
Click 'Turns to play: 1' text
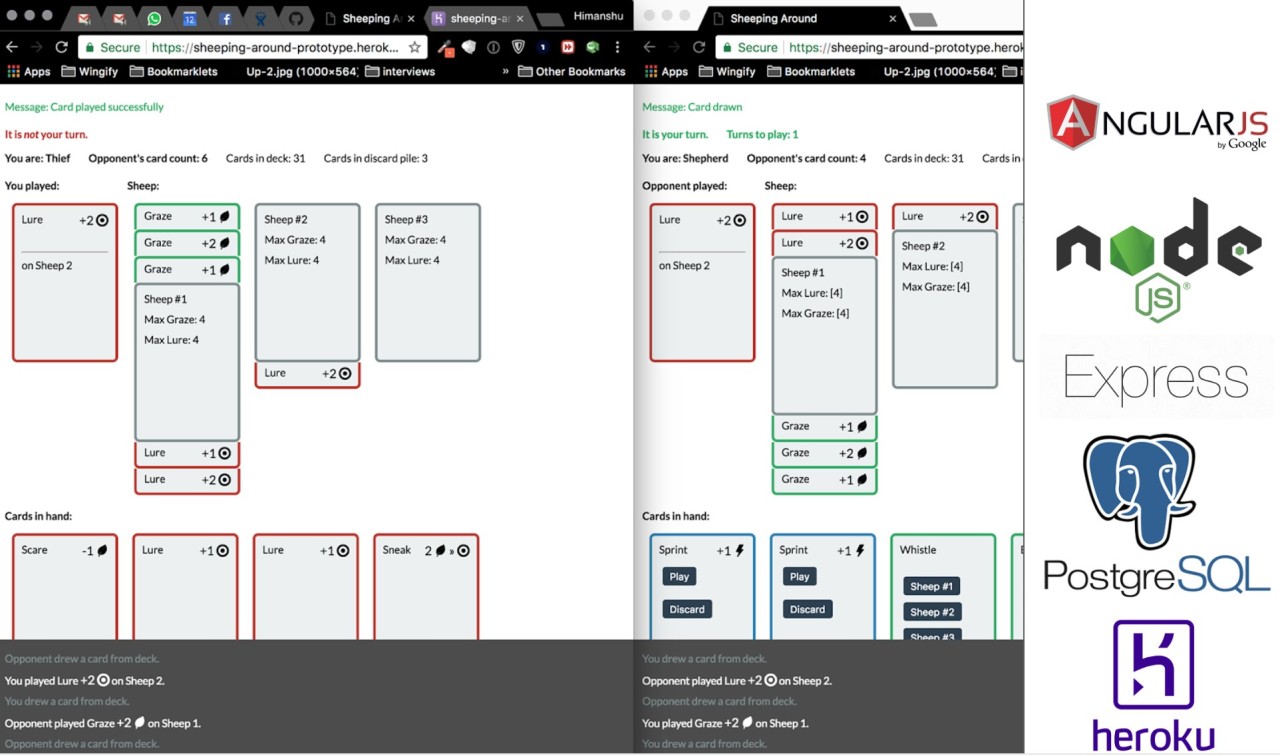763,134
